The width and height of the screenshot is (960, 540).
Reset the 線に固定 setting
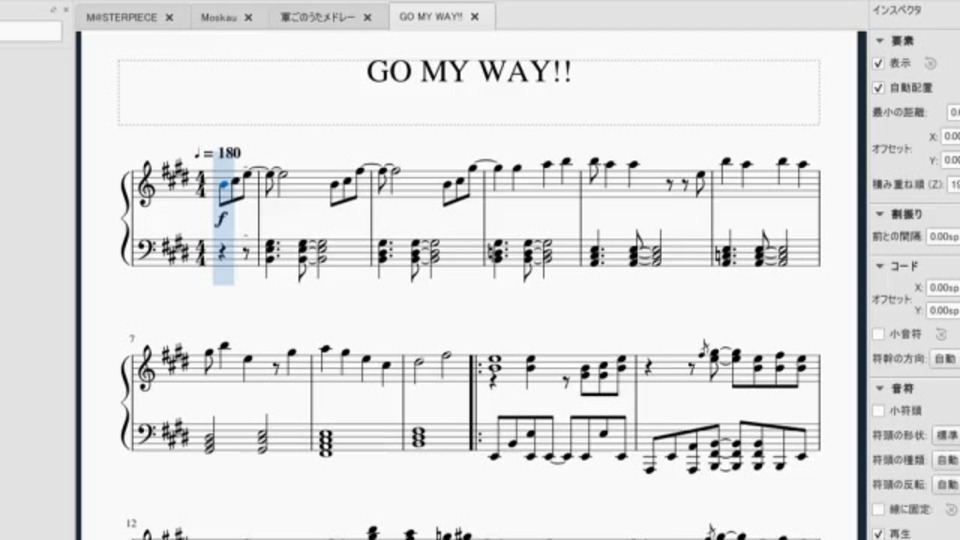[x=950, y=509]
